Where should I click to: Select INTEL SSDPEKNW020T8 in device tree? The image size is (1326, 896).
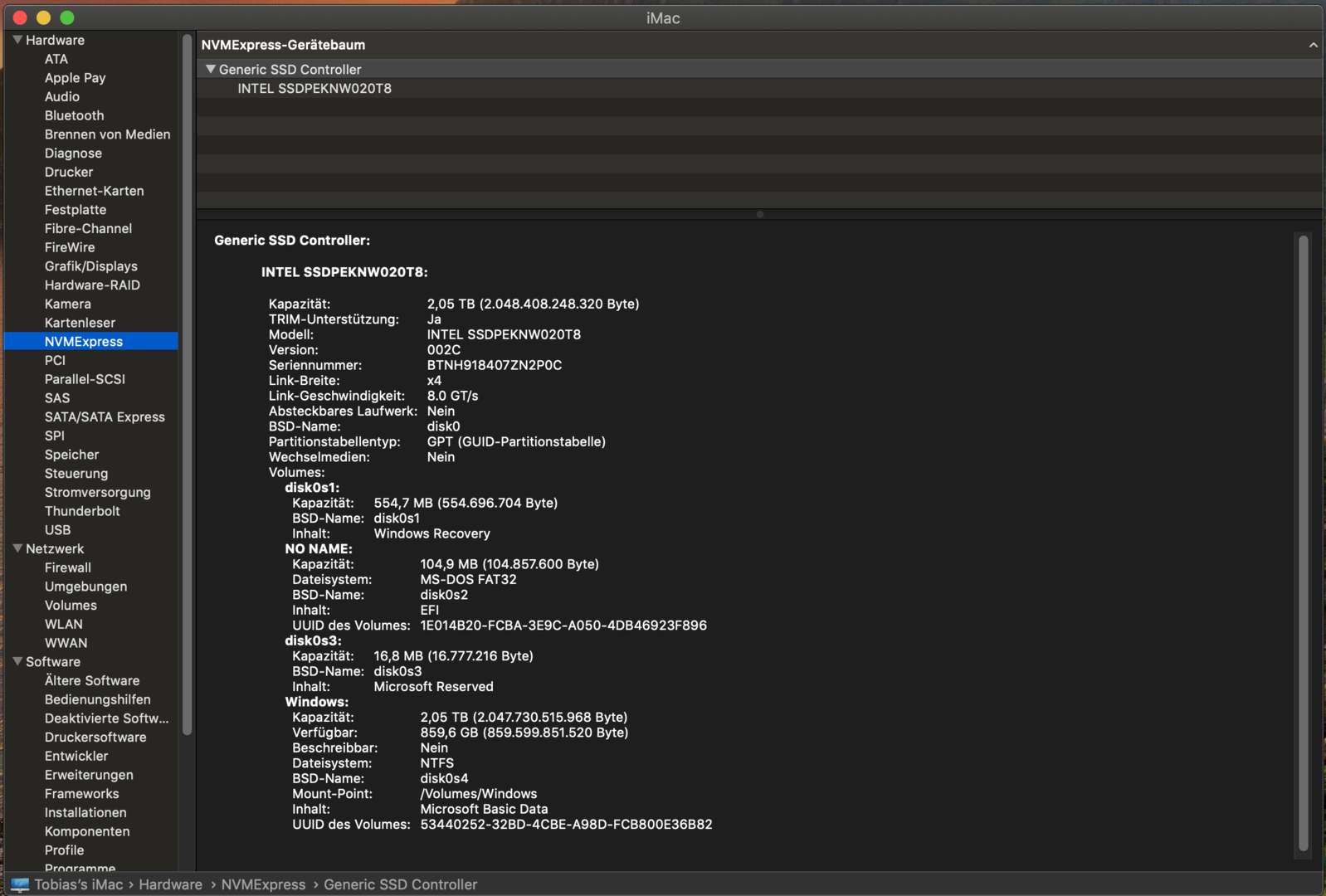pos(314,89)
